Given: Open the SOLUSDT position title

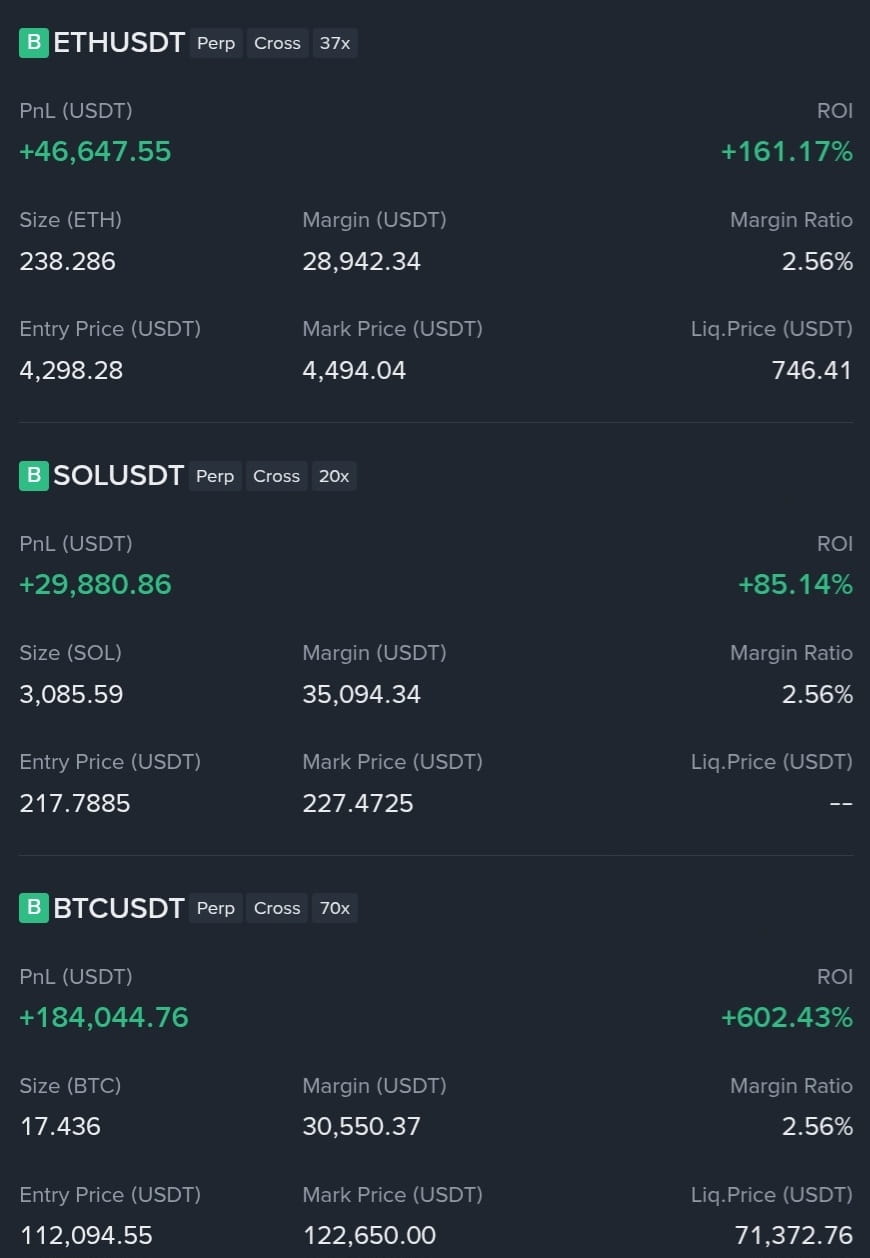Looking at the screenshot, I should tap(119, 476).
